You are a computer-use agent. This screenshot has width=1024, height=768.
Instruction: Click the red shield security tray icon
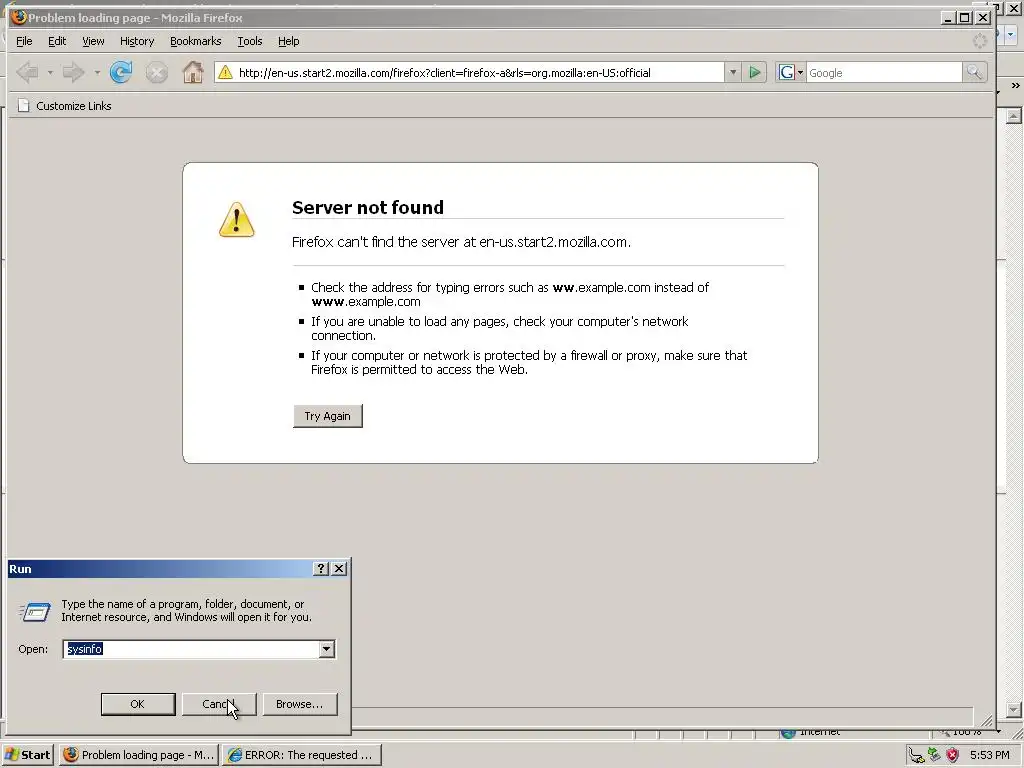pyautogui.click(x=953, y=755)
